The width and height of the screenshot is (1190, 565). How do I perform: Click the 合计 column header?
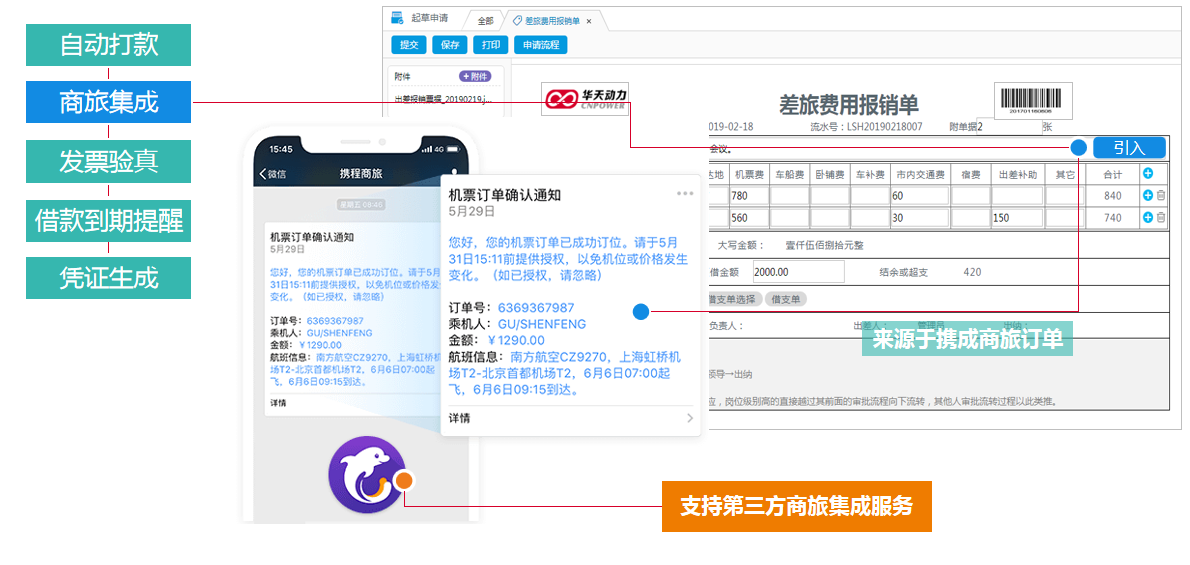click(x=1112, y=174)
